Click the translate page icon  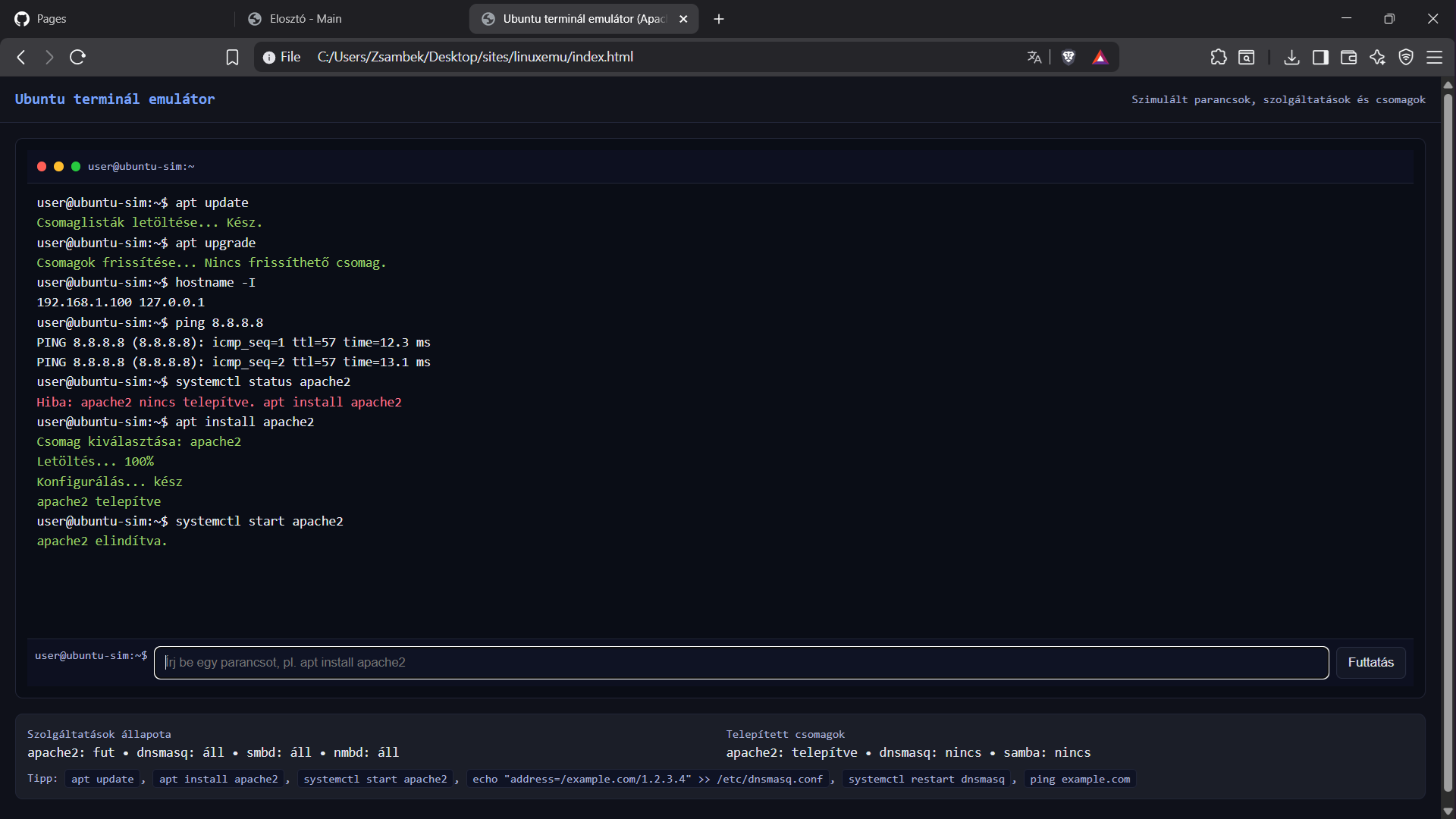[1034, 57]
